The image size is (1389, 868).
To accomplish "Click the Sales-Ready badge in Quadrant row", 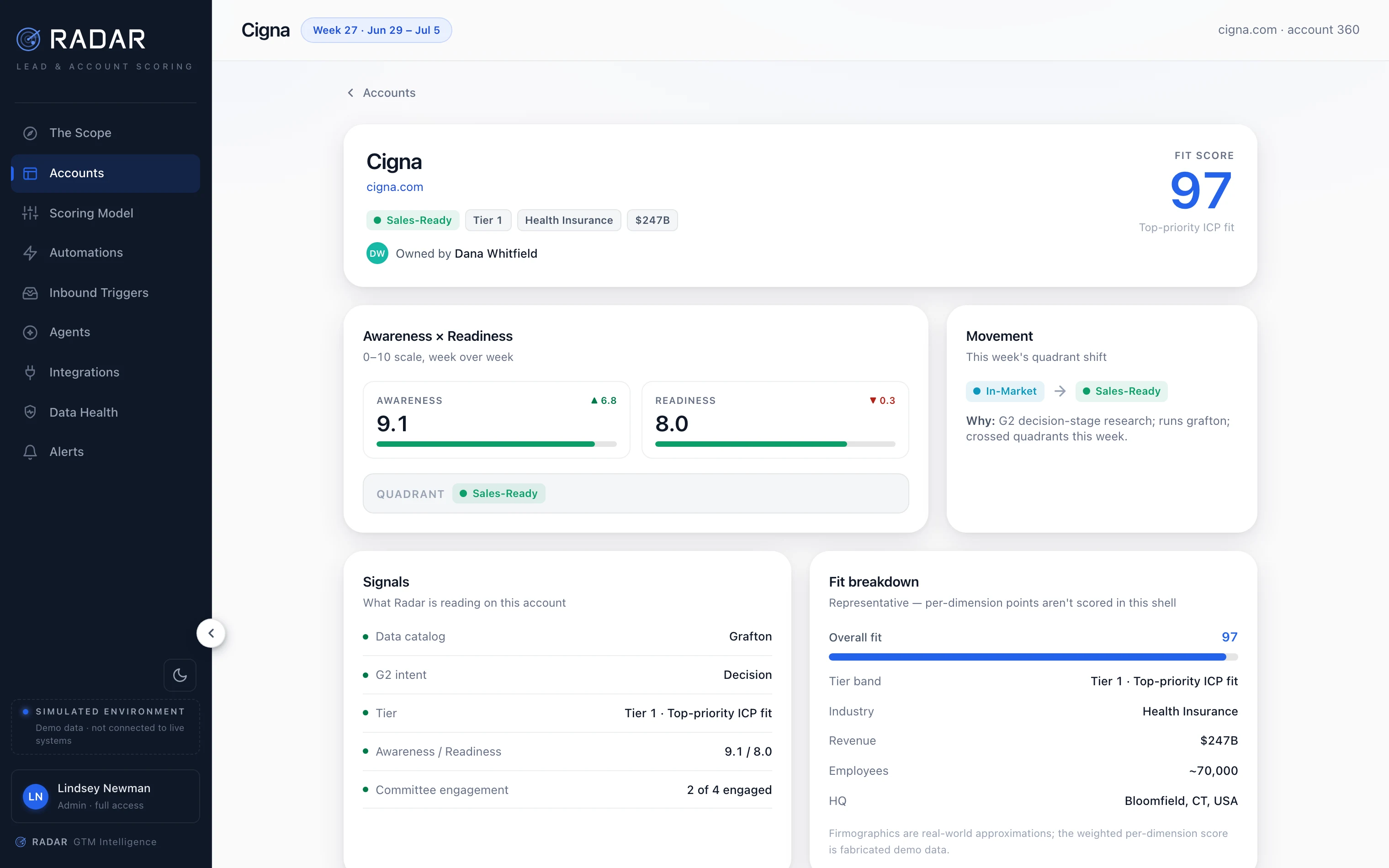I will click(499, 494).
